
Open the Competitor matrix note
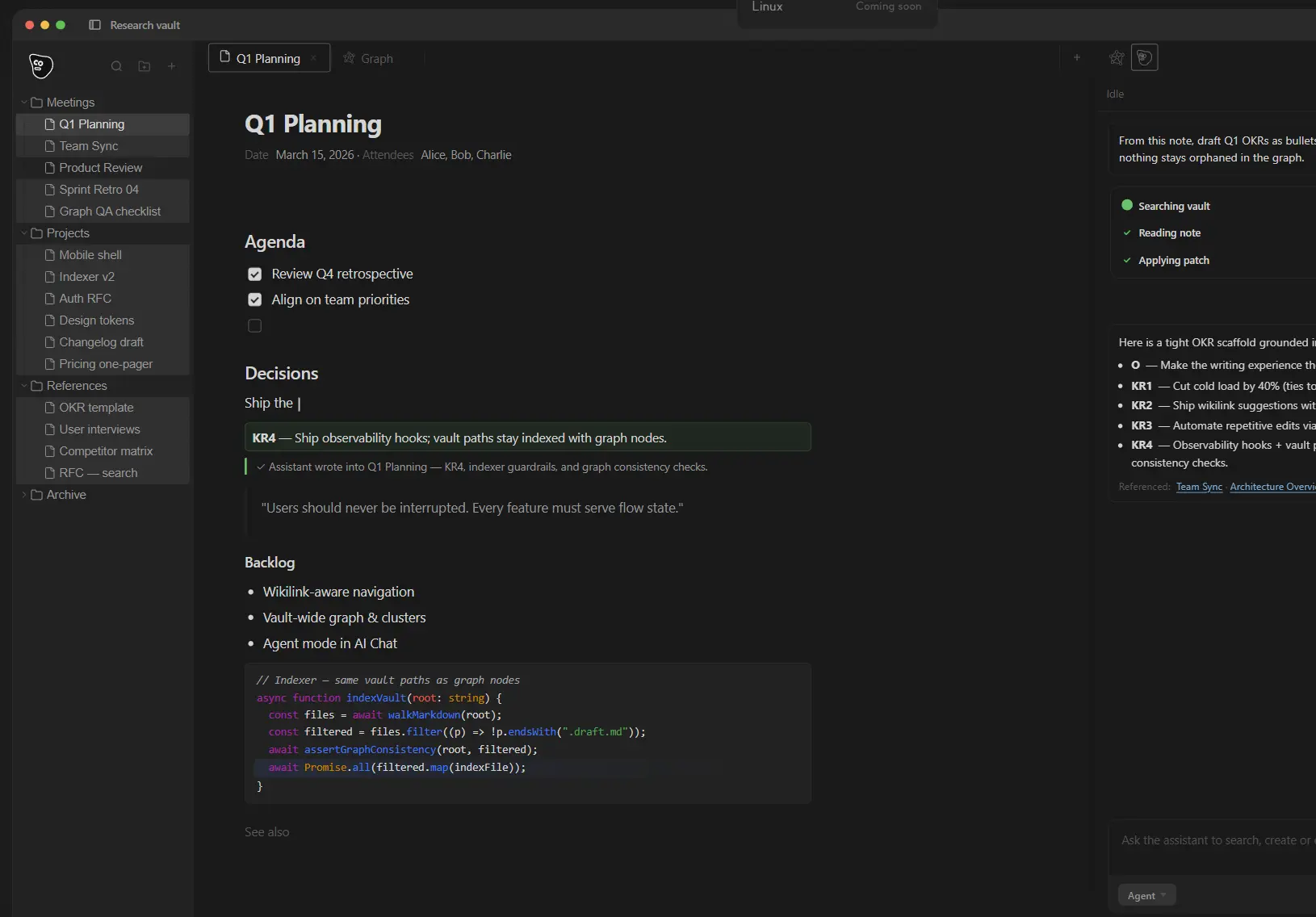pos(103,451)
